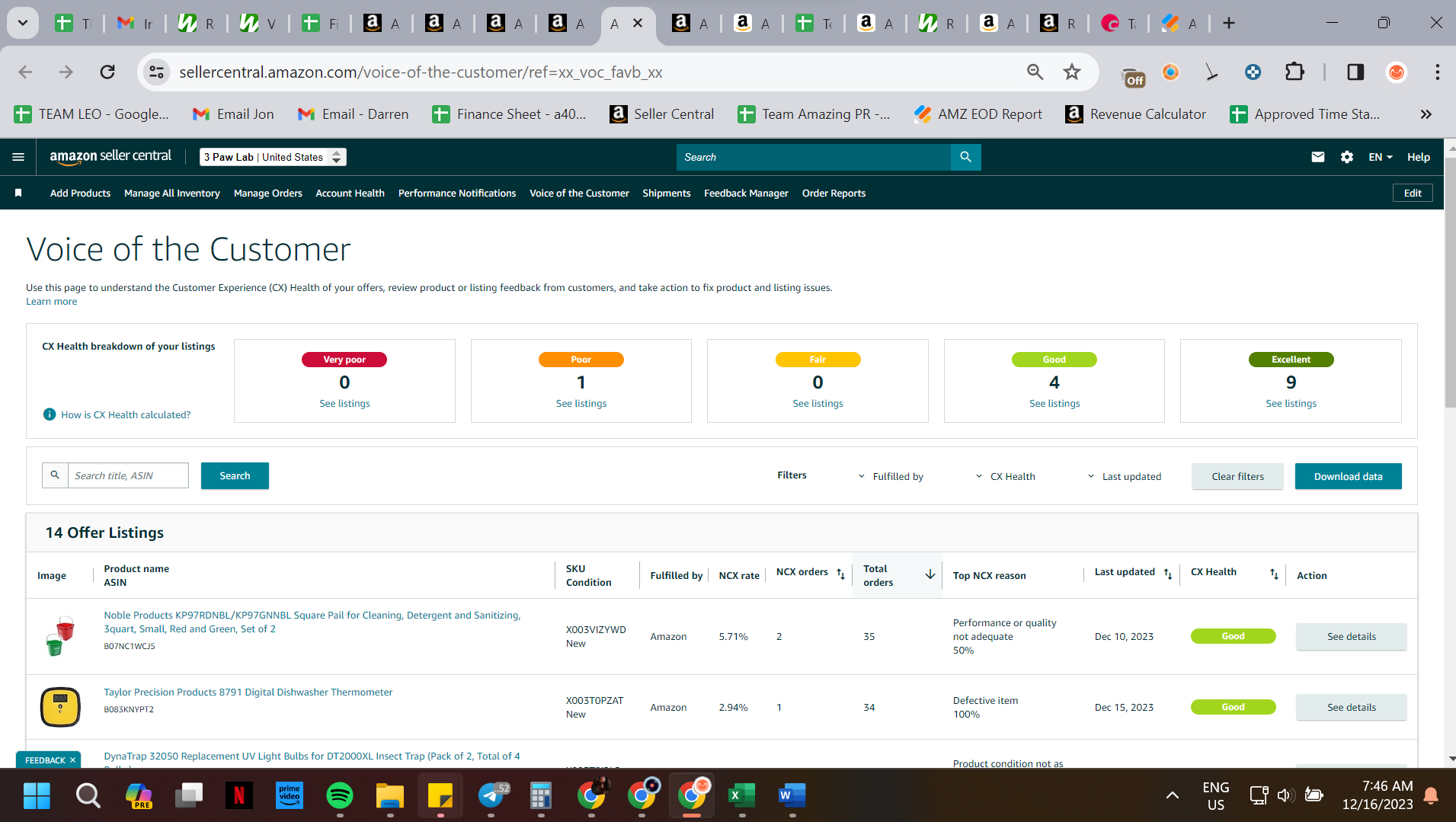The image size is (1456, 822).
Task: Sort by NCX orders column arrows
Action: (x=840, y=574)
